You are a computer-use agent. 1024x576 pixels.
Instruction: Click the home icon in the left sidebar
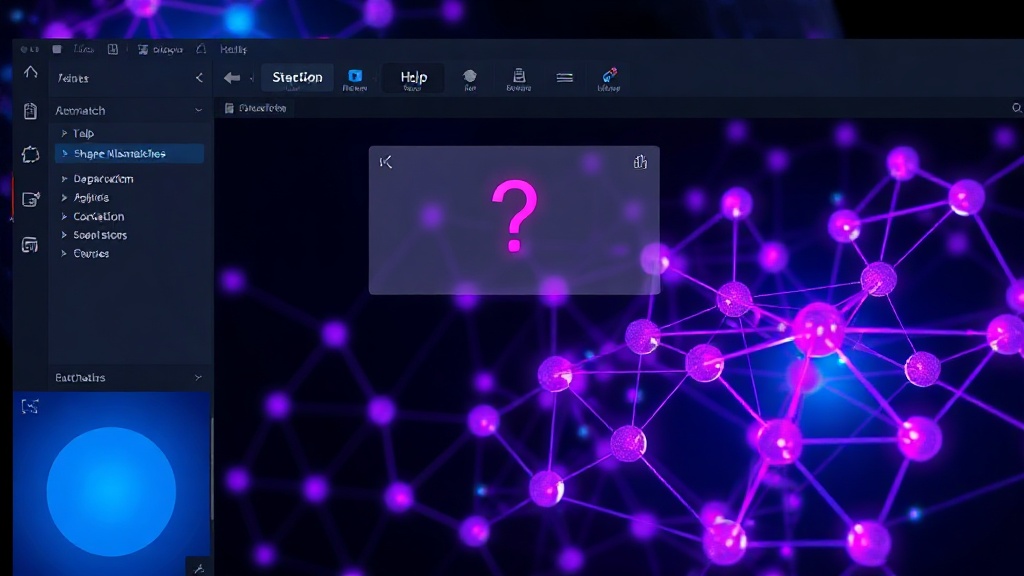point(30,72)
